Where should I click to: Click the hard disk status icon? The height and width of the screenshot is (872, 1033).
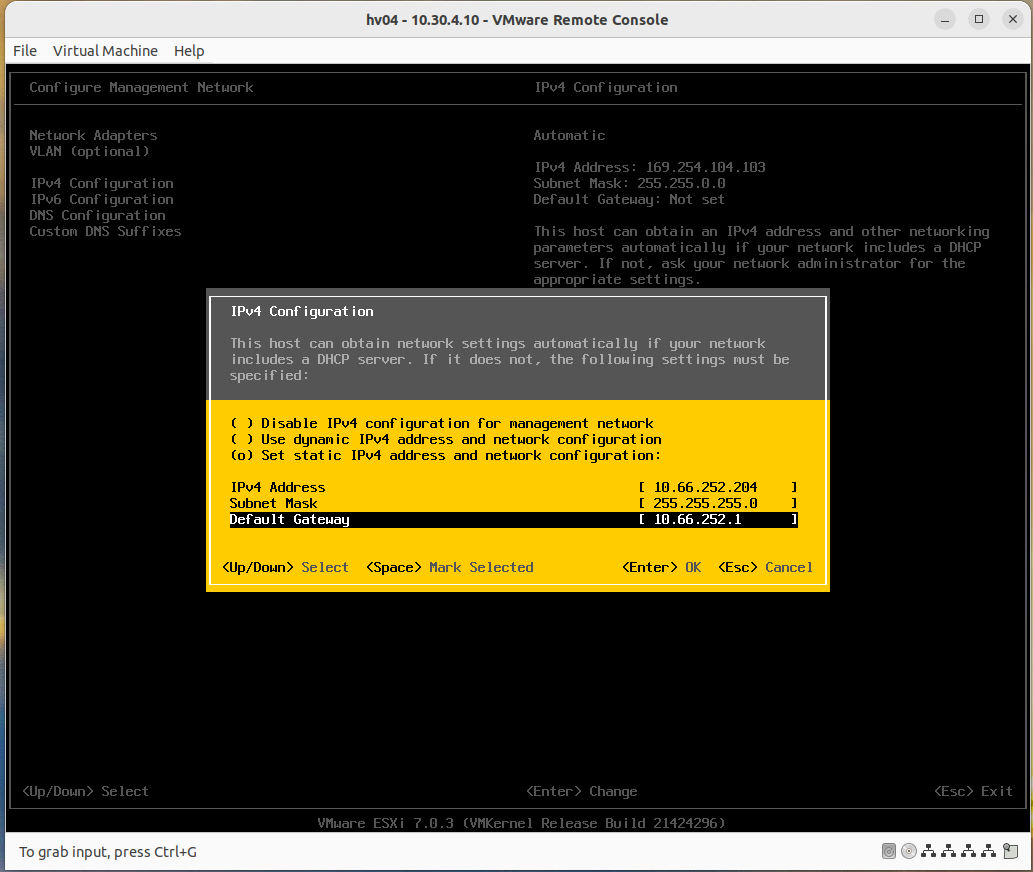tap(889, 851)
